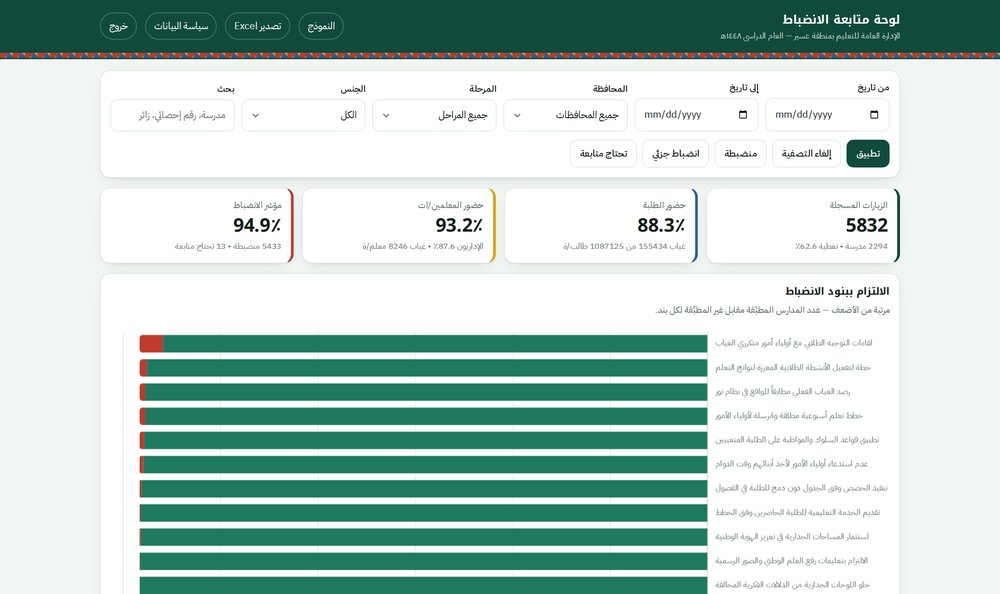Open calendar picker in من تاريخ field
Viewport: 1000px width, 594px height.
874,115
